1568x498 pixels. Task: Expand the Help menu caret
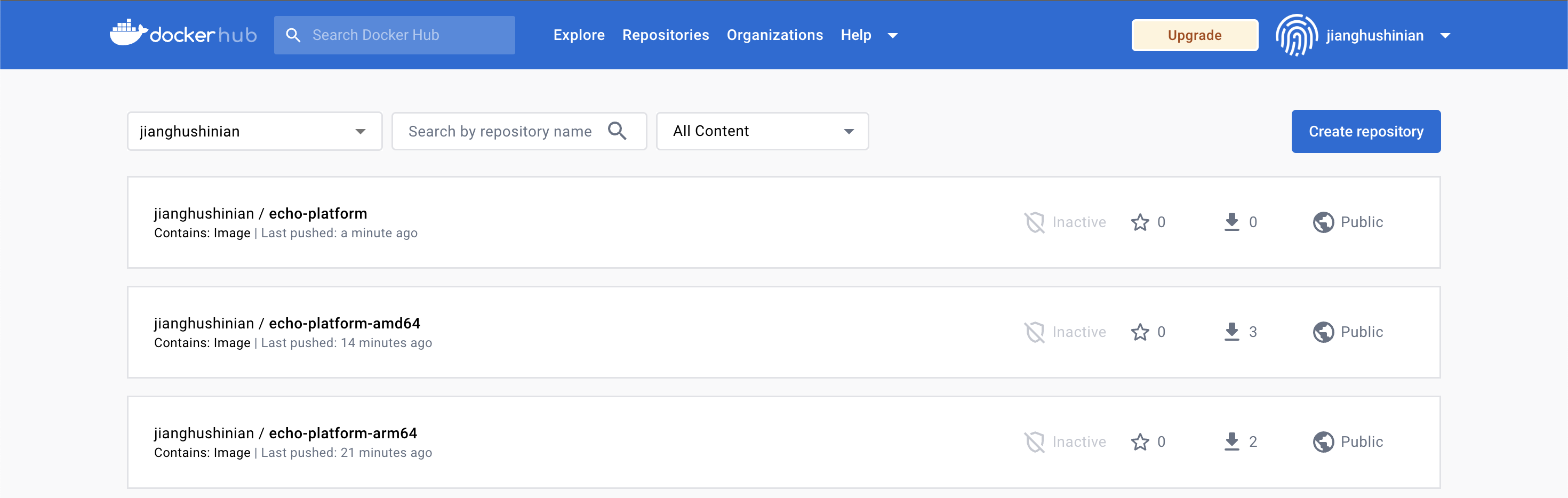(x=892, y=35)
